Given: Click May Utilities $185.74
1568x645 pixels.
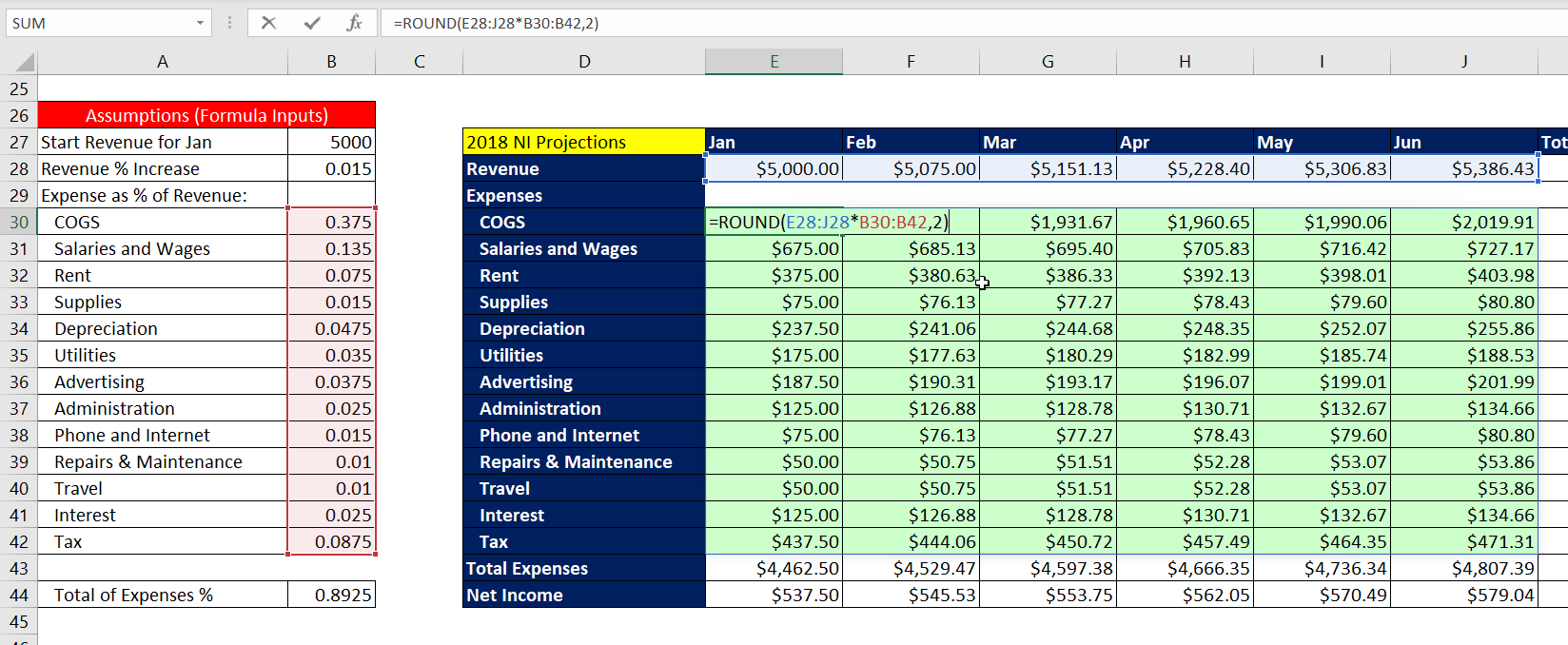Looking at the screenshot, I should click(1322, 355).
